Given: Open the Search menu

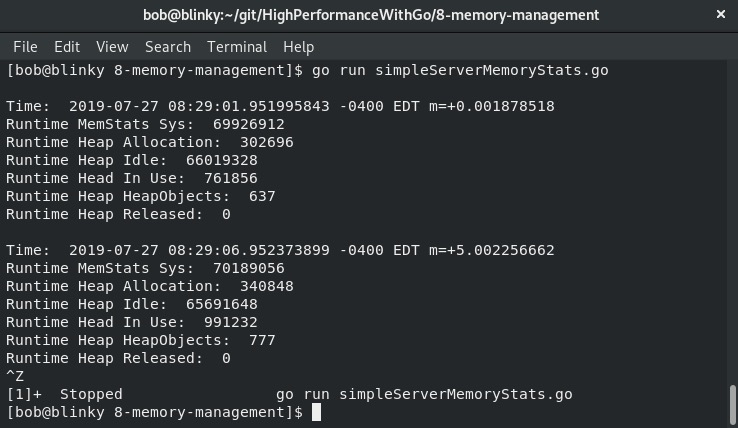Looking at the screenshot, I should (168, 47).
